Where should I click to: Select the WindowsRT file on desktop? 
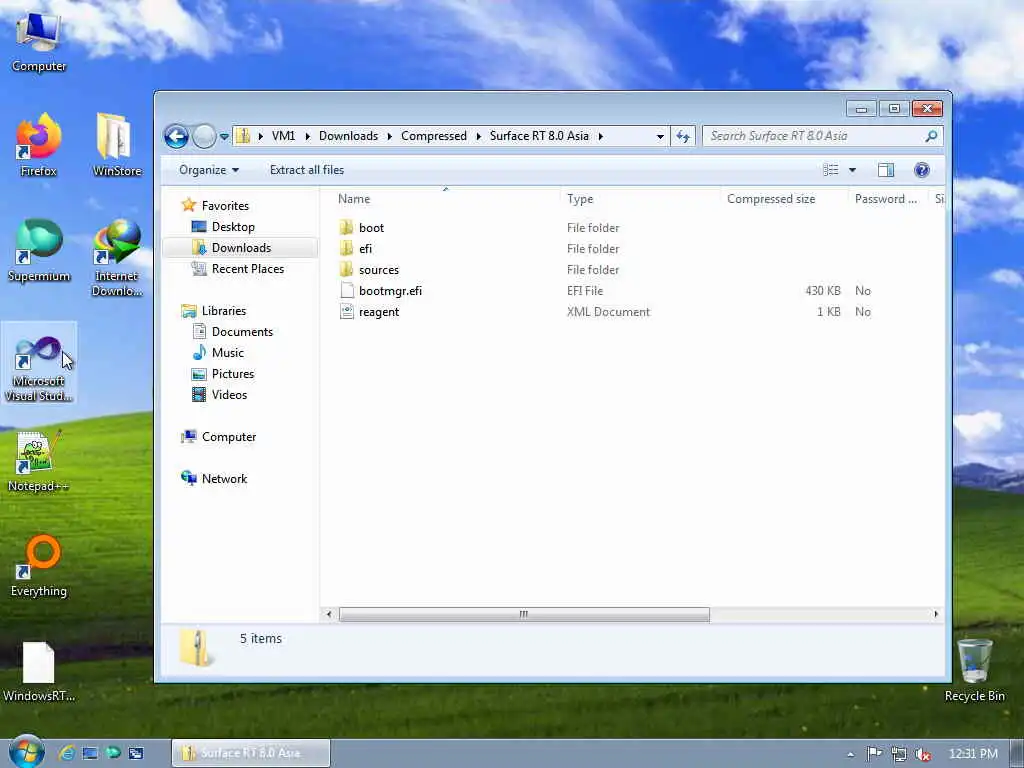tap(39, 671)
